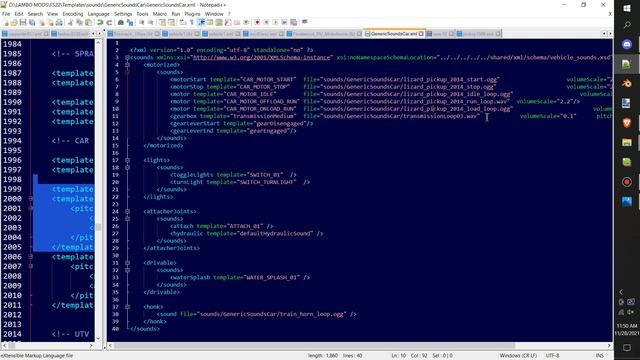
Task: Click the Close document toolbar icon
Action: 42,22
